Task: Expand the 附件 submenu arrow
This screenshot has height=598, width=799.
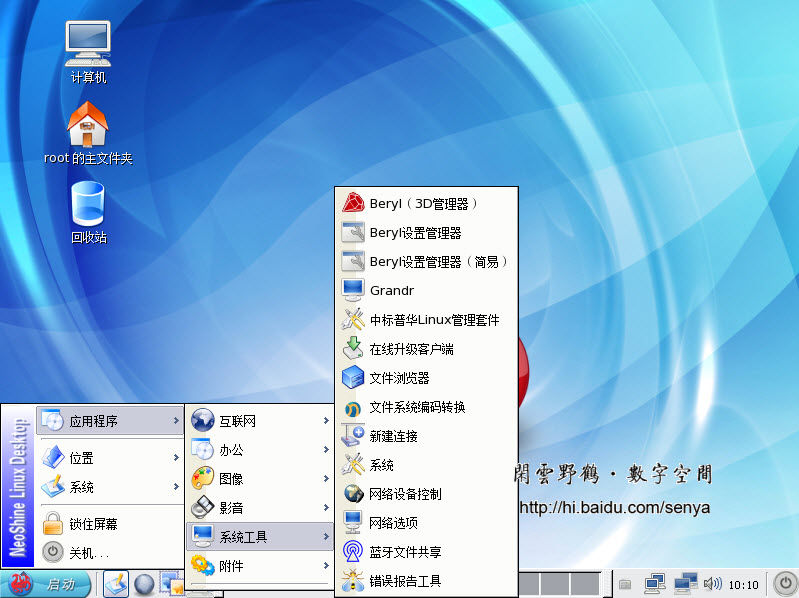Action: [x=326, y=565]
